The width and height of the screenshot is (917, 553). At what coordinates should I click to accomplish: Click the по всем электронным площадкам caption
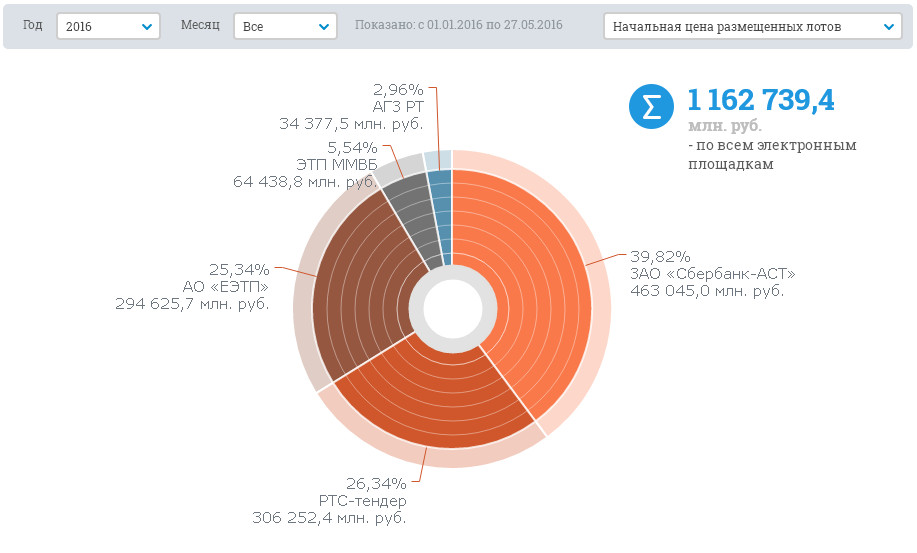(772, 154)
